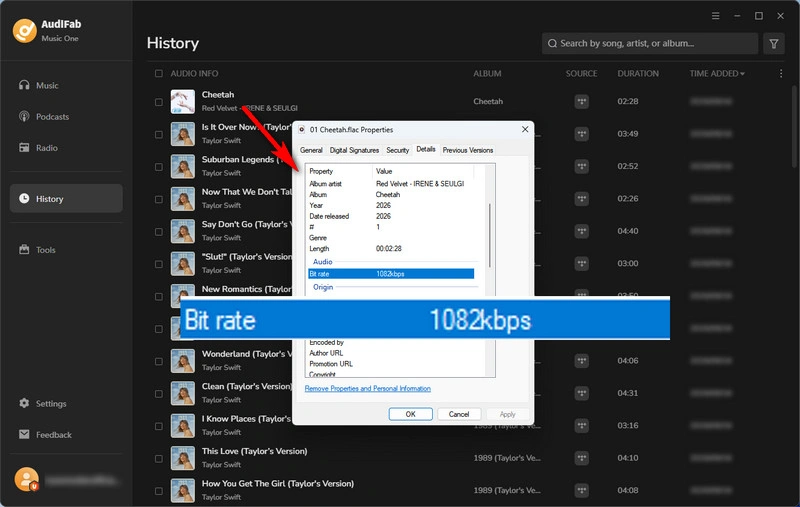Click OK in Properties dialog
Screen dimensions: 800x507
(x=410, y=414)
